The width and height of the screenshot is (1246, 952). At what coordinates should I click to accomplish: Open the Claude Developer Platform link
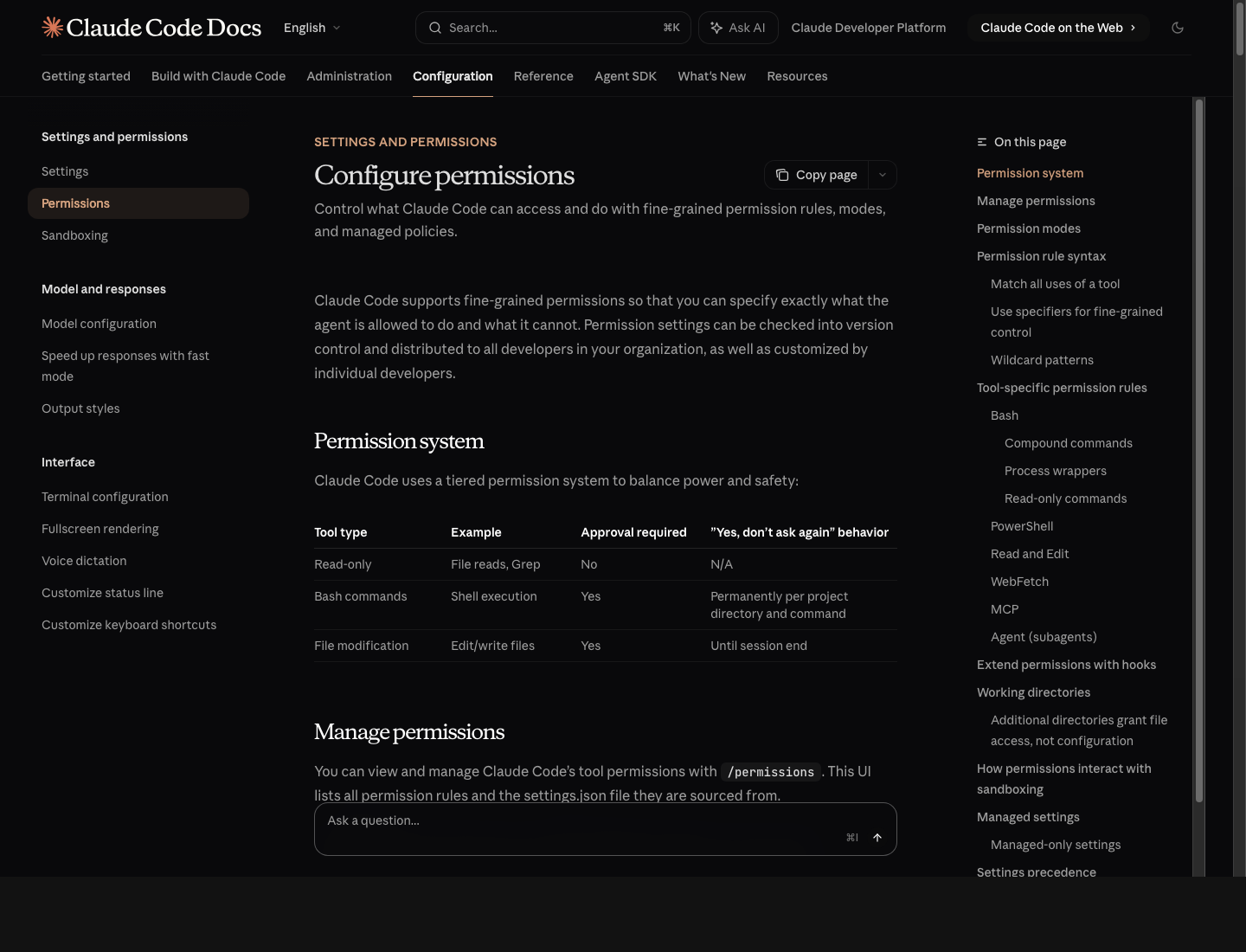pyautogui.click(x=869, y=28)
